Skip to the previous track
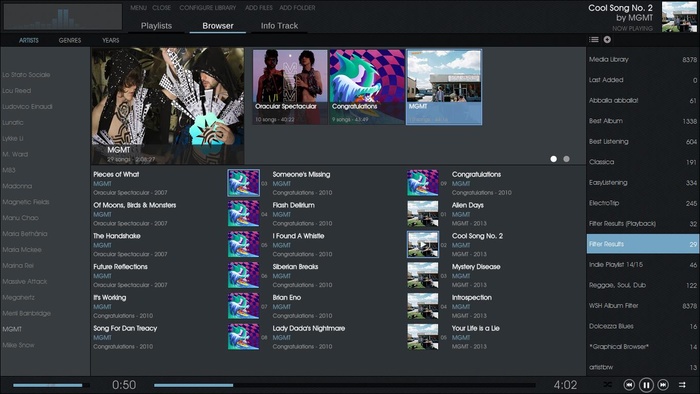This screenshot has height=394, width=700. [x=629, y=384]
